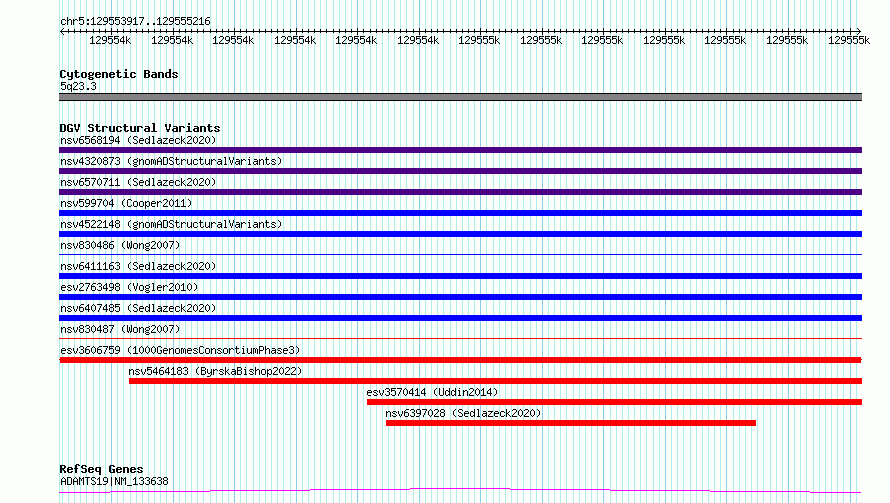This screenshot has width=890, height=503.
Task: Click esv3570414 (Uddin2014) variant label
Action: point(432,392)
